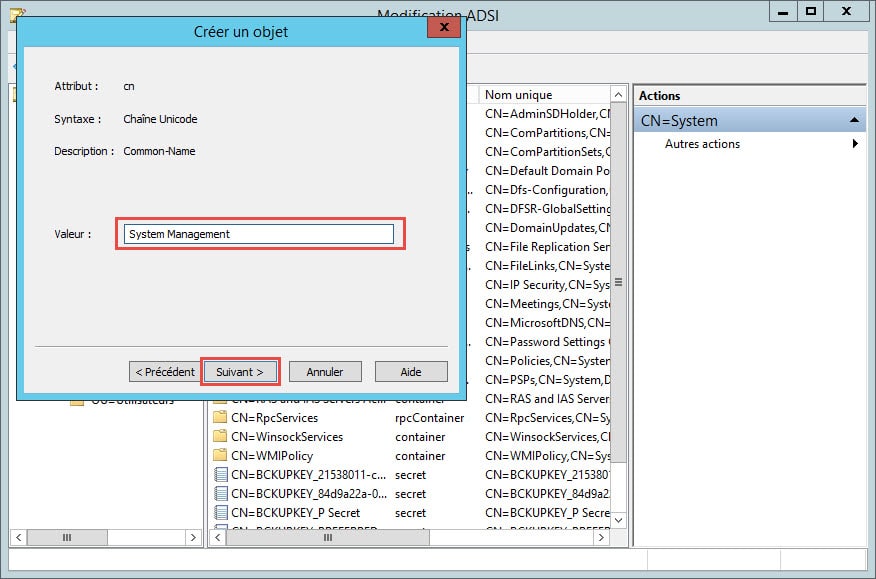Focus the Valeur input field
The image size is (876, 579).
tap(259, 234)
